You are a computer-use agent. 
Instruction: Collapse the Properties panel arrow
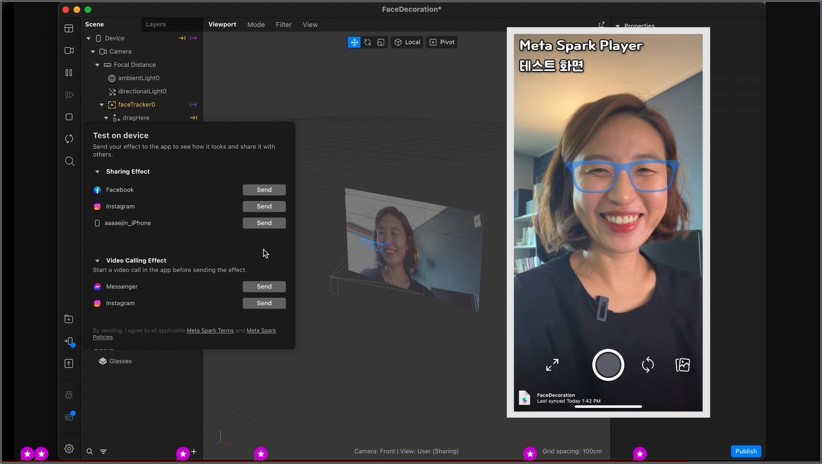pos(618,26)
